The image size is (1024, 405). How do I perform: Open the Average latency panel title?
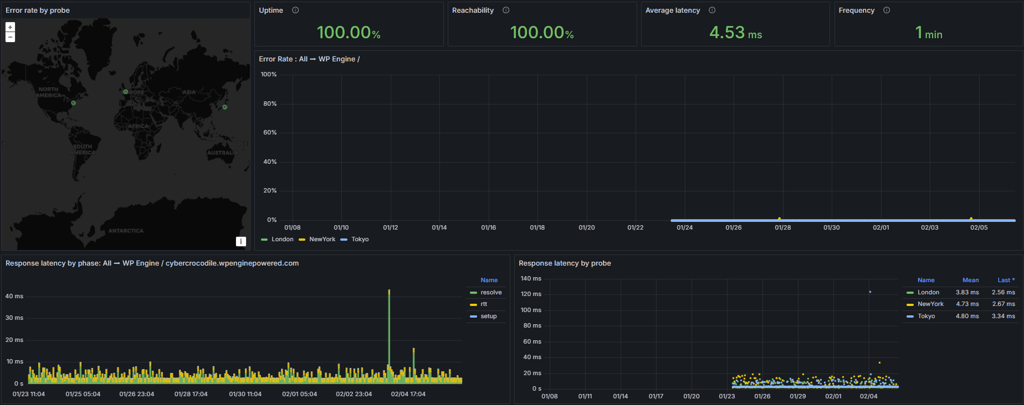click(673, 10)
